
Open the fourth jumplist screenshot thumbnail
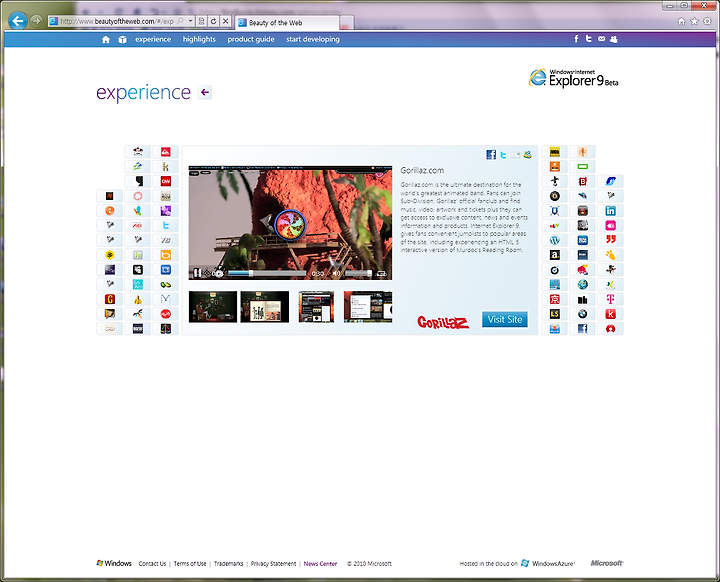pos(368,306)
